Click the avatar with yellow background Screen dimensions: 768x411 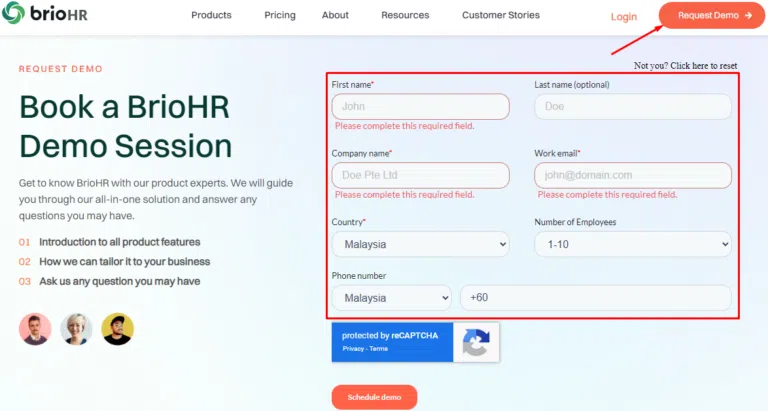pos(118,329)
